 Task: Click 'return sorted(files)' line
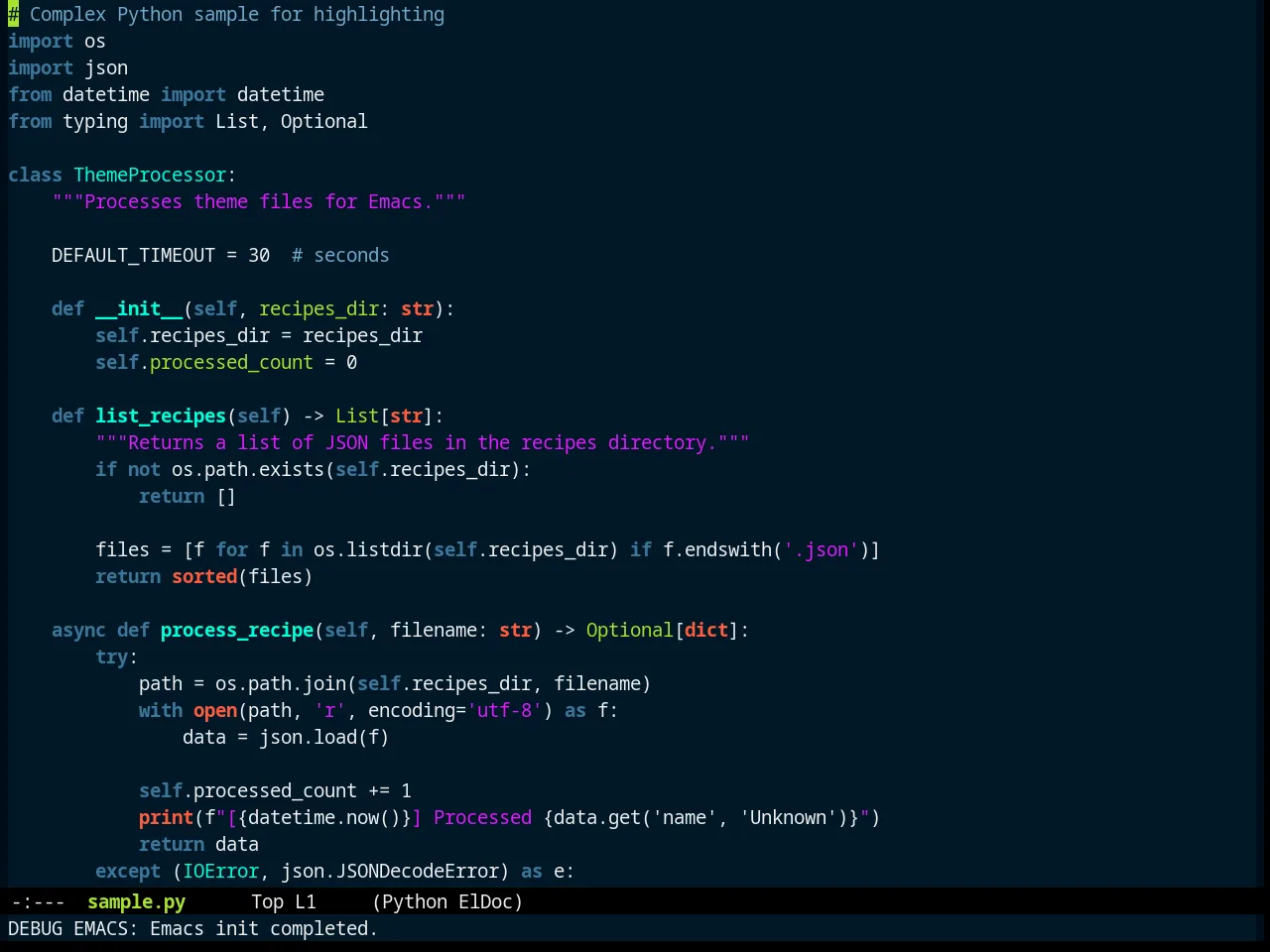[204, 576]
